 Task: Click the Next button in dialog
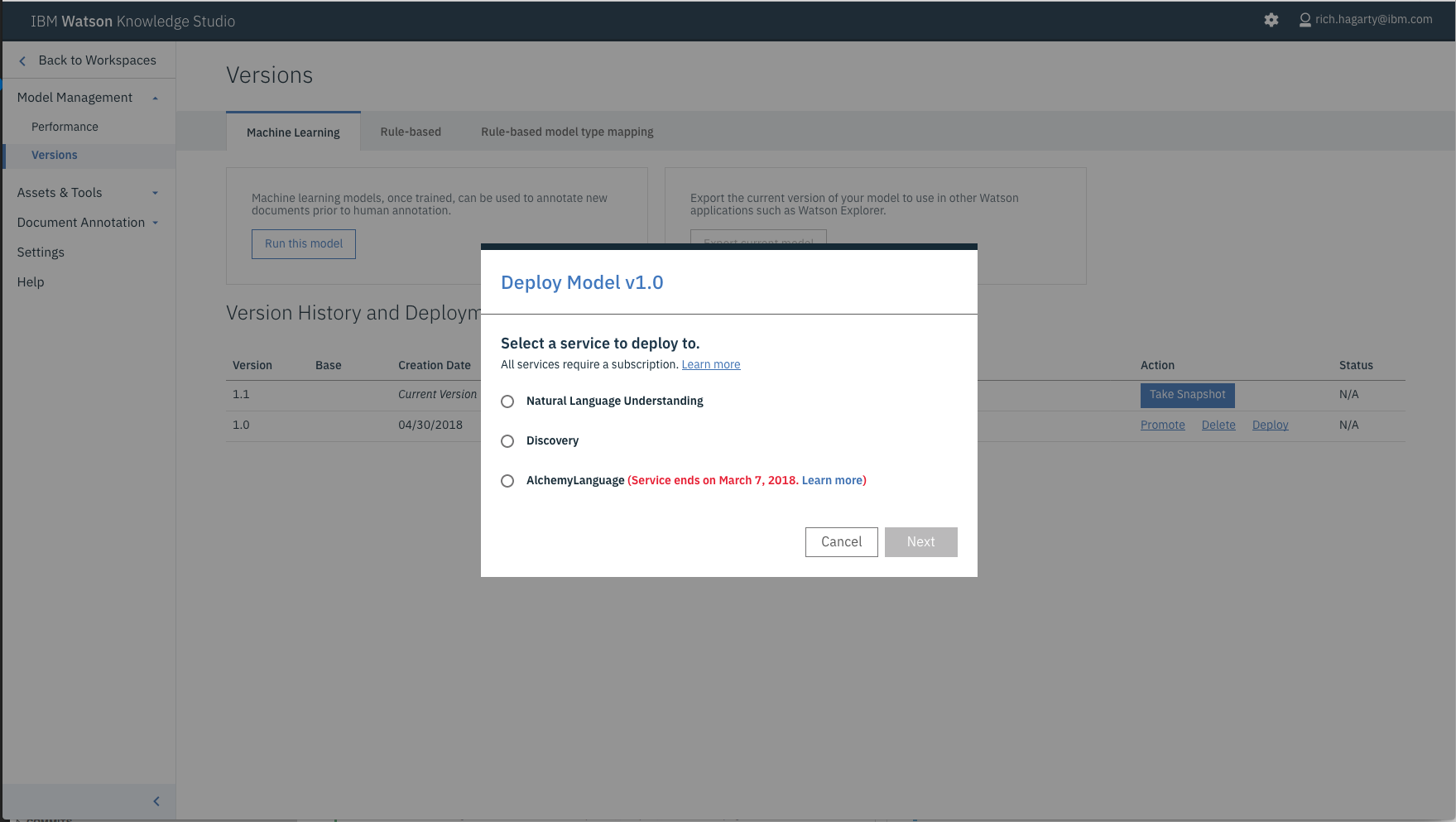920,542
